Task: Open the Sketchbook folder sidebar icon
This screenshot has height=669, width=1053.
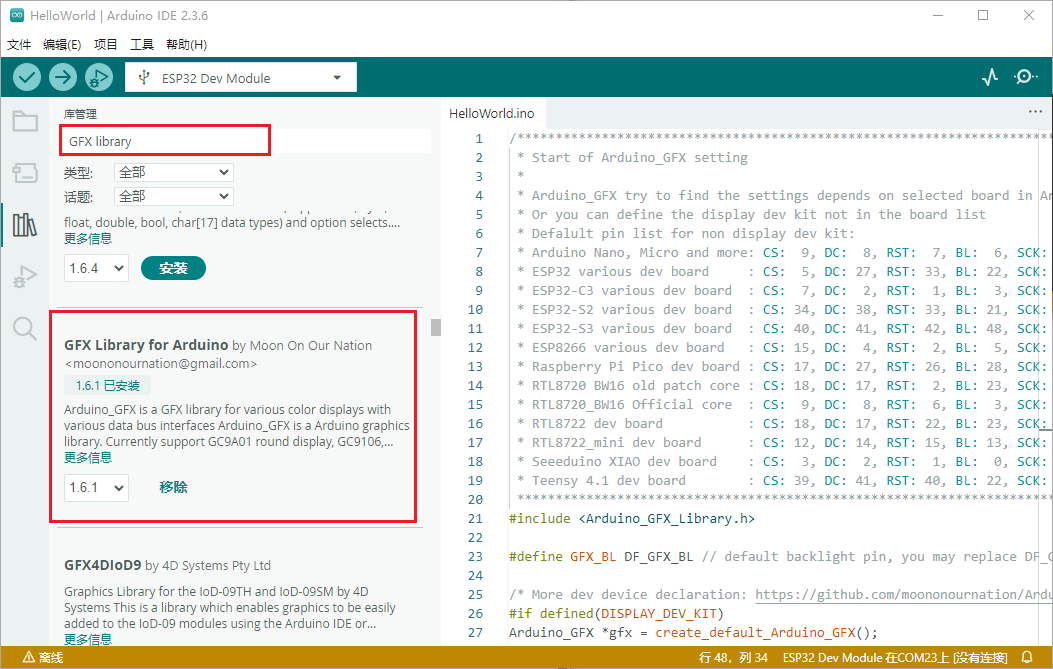Action: click(x=25, y=122)
